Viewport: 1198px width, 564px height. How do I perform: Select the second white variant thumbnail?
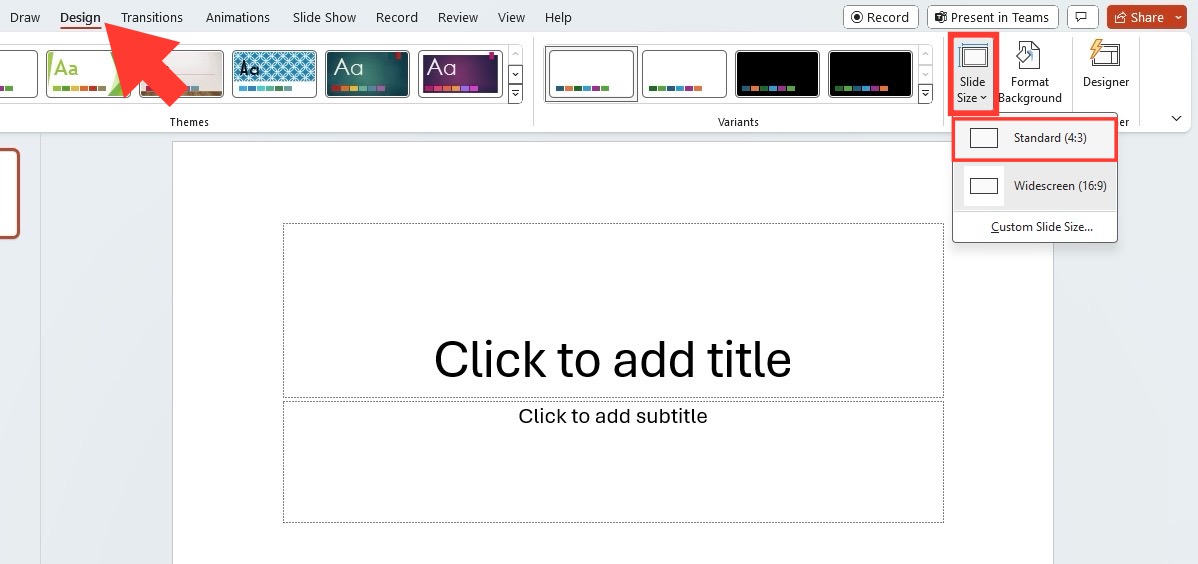(x=684, y=74)
